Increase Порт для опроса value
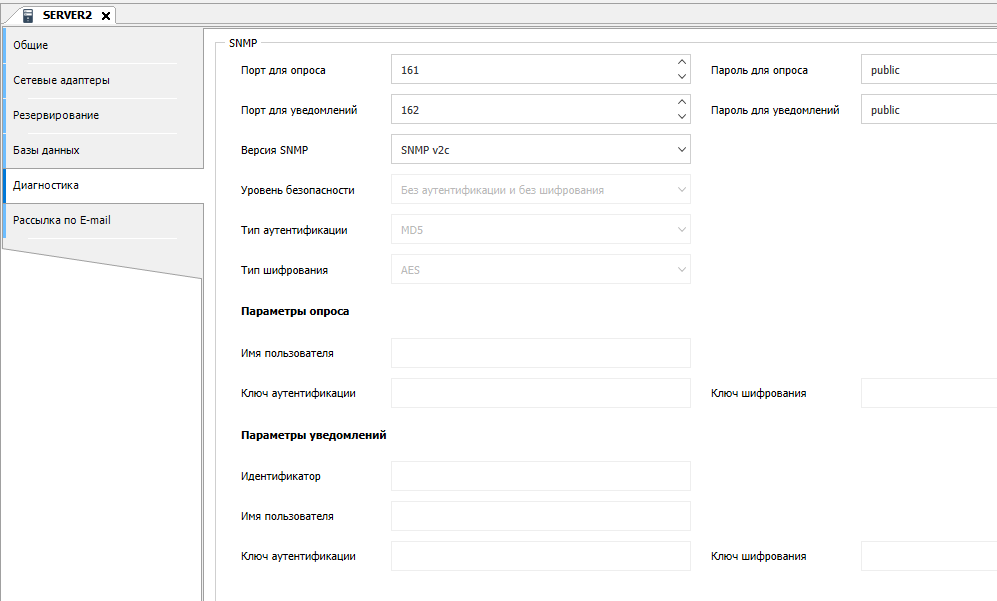Screen dimensions: 997x601 click(x=682, y=63)
